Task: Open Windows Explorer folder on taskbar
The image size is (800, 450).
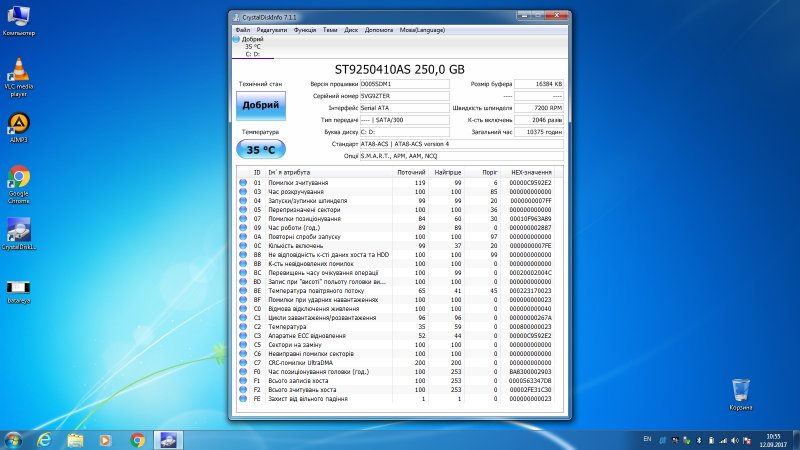Action: pyautogui.click(x=75, y=439)
